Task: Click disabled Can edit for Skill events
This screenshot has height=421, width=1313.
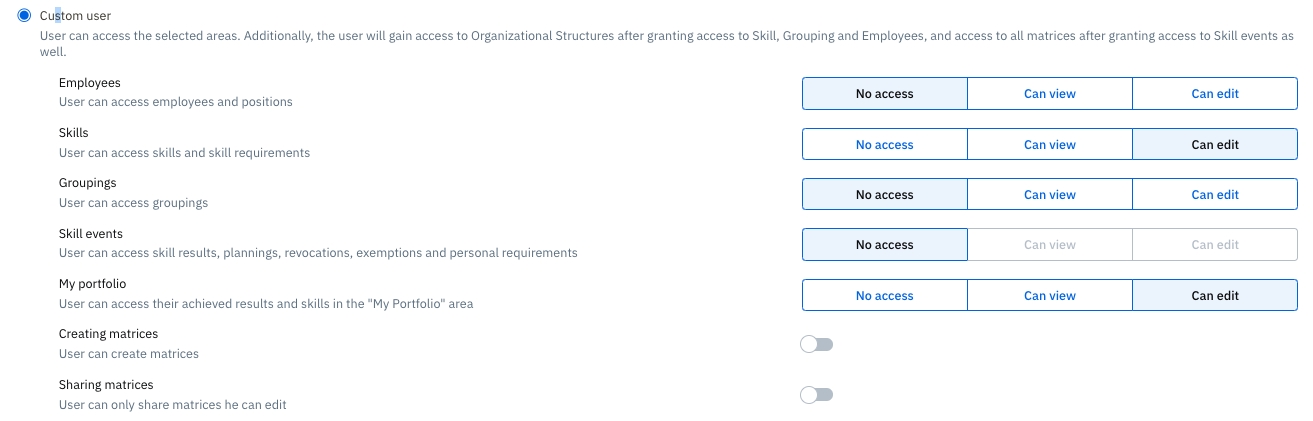Action: tap(1214, 245)
